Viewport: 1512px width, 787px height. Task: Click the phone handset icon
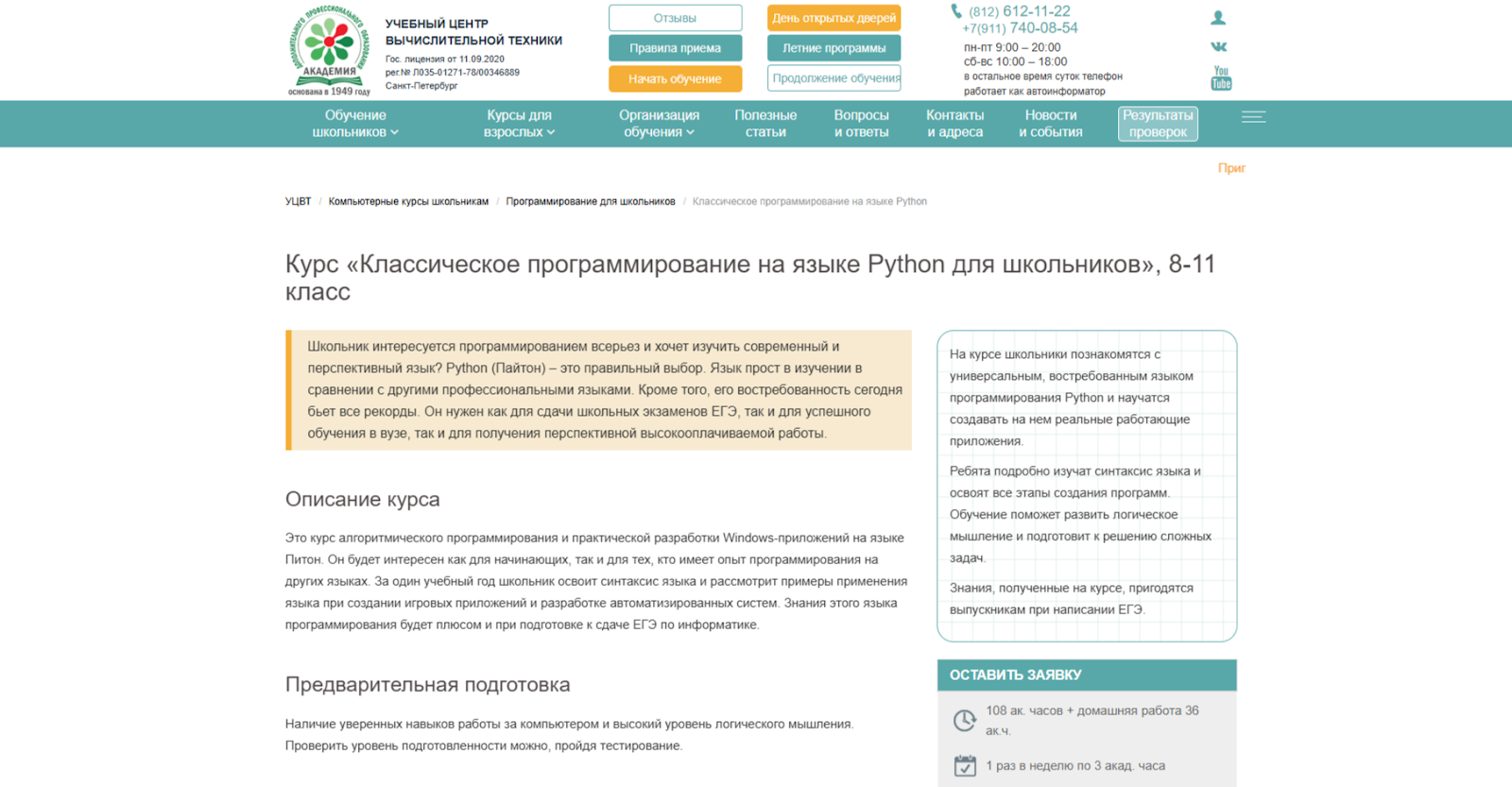(x=956, y=11)
